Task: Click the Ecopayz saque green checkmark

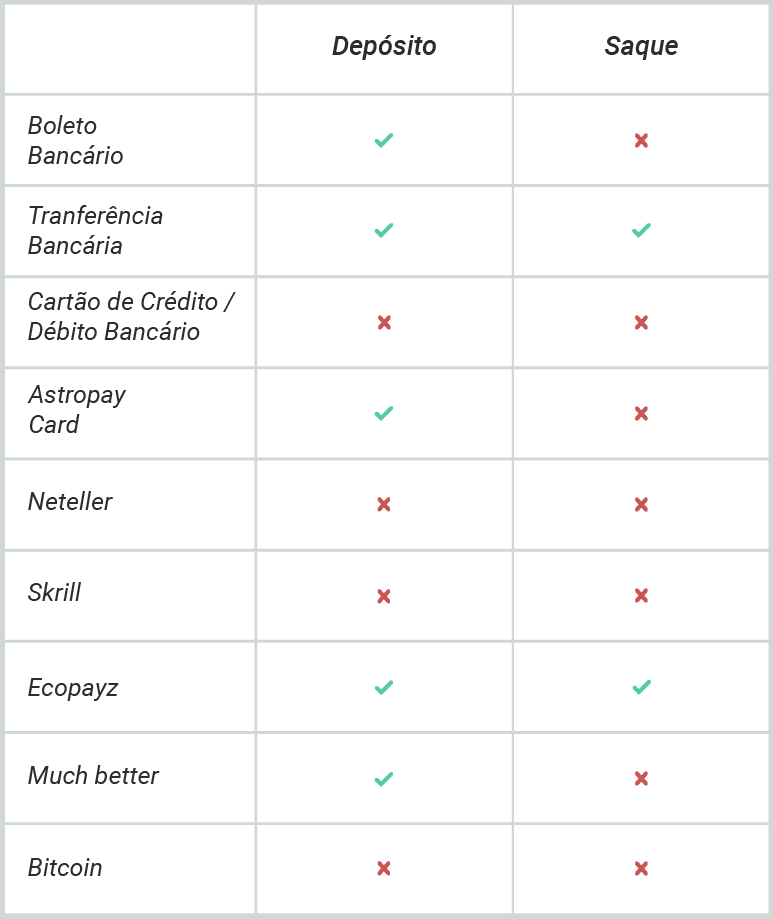Action: tap(641, 687)
